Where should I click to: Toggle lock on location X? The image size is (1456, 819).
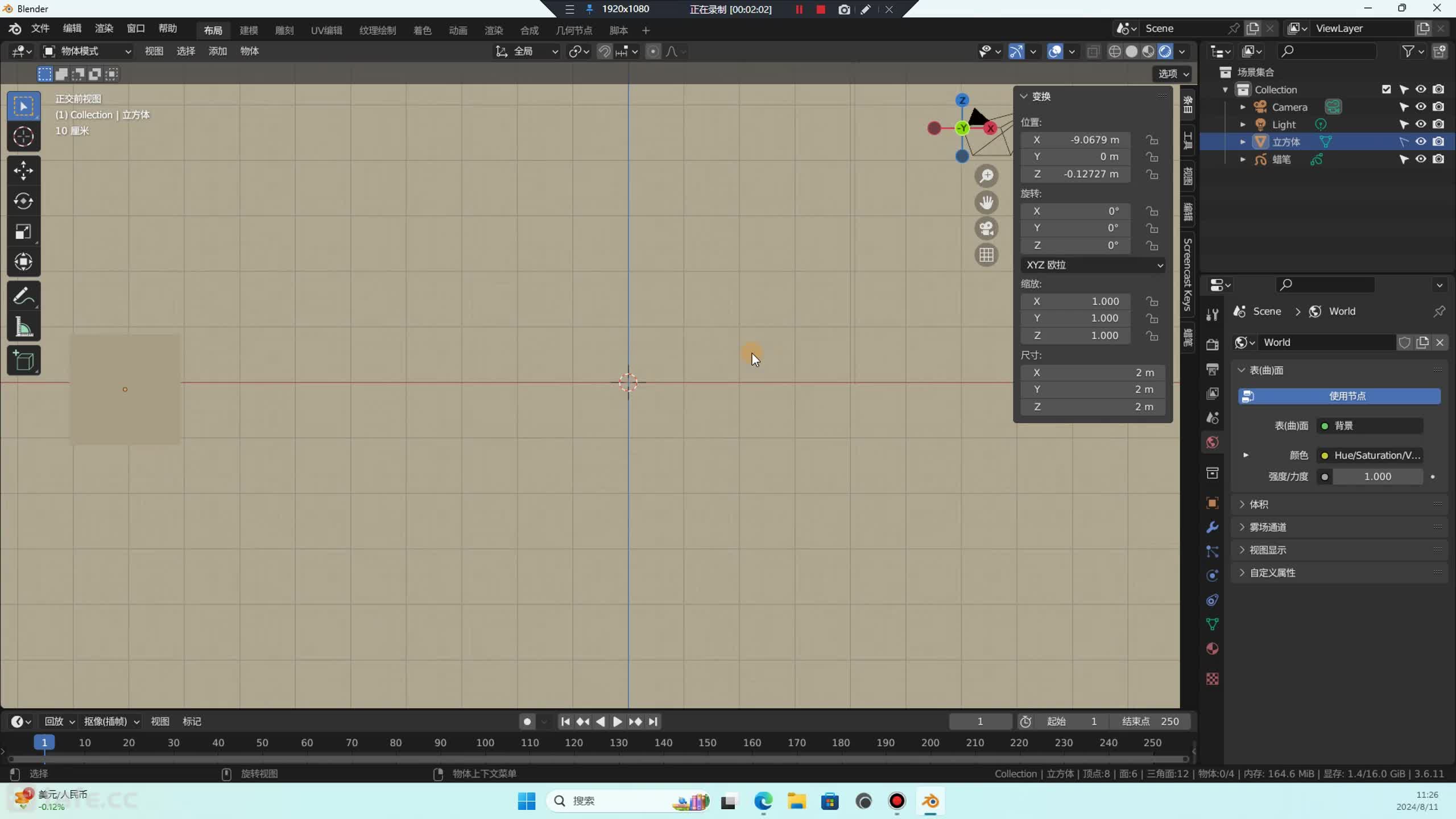pos(1152,140)
